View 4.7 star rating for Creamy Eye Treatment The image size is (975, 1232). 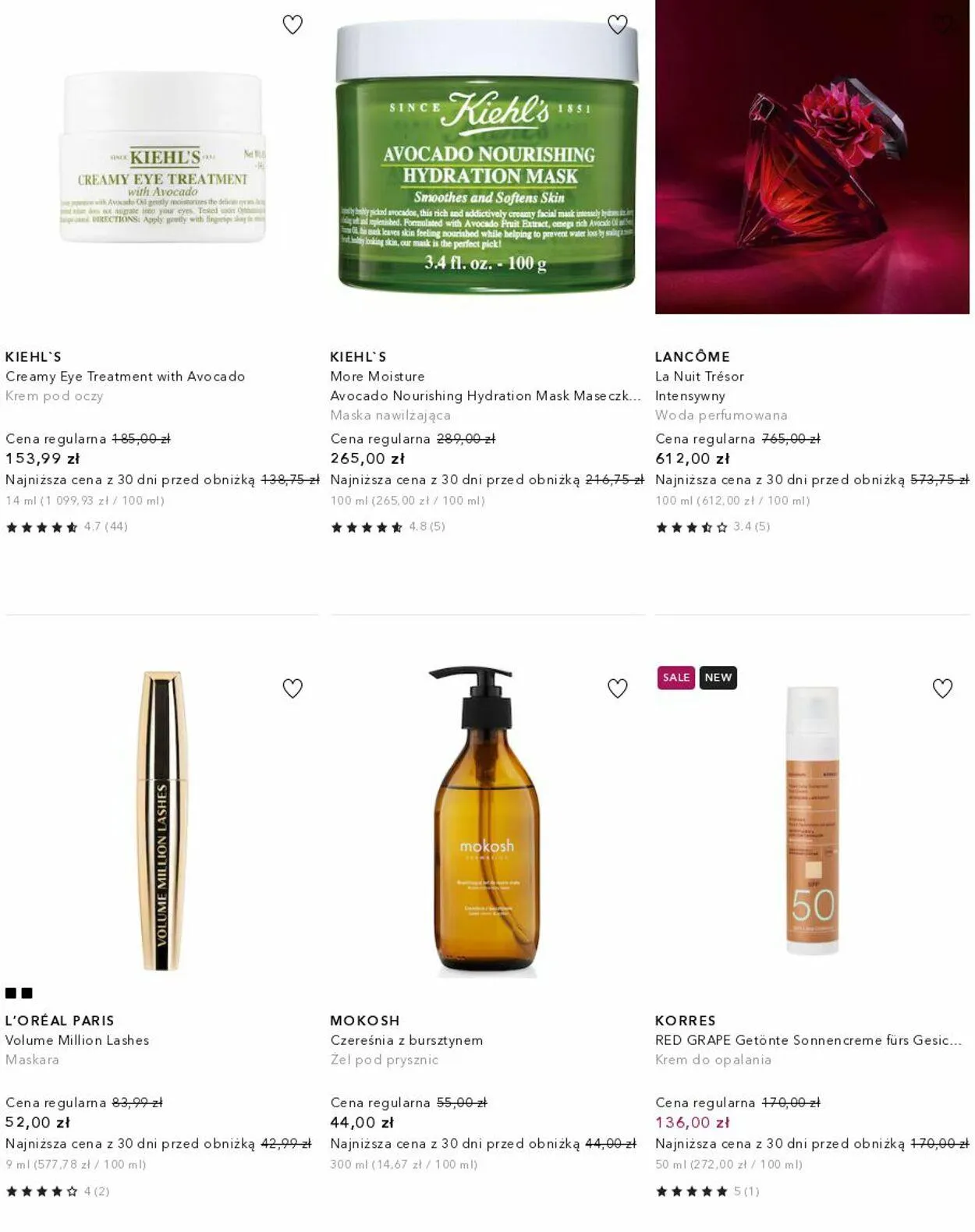click(66, 527)
